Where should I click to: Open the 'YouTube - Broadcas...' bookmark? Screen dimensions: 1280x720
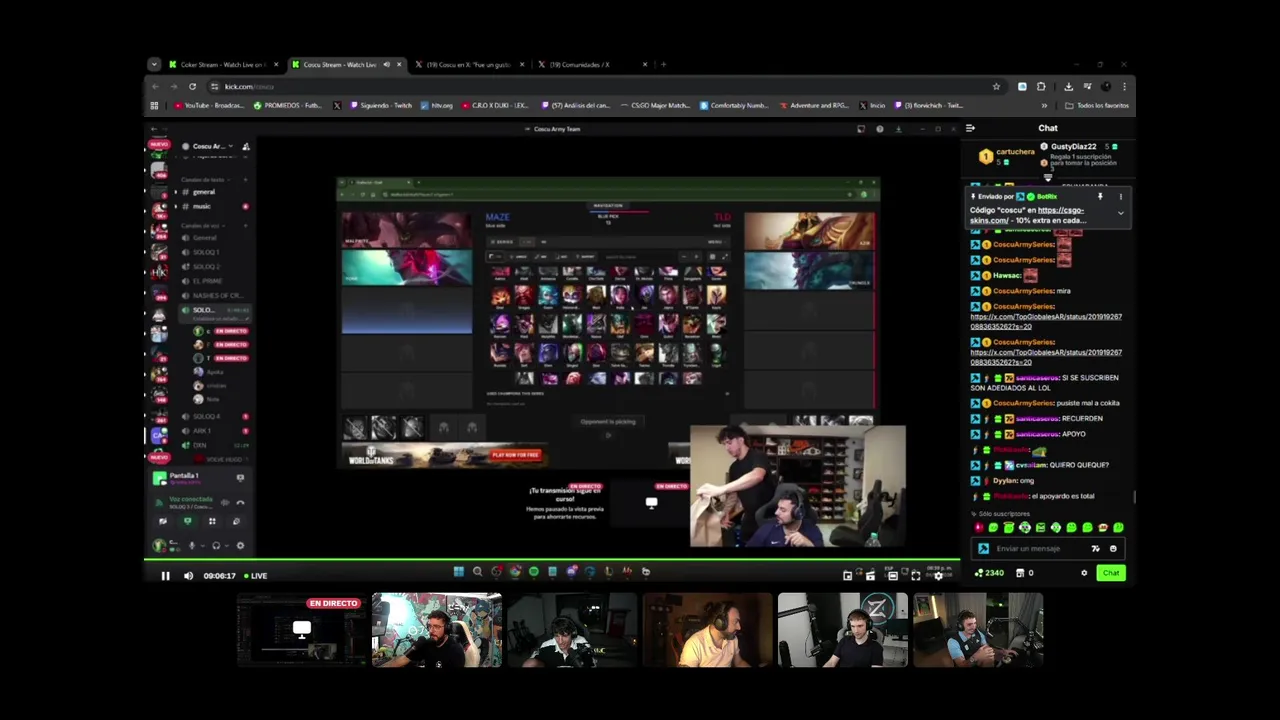pyautogui.click(x=209, y=105)
